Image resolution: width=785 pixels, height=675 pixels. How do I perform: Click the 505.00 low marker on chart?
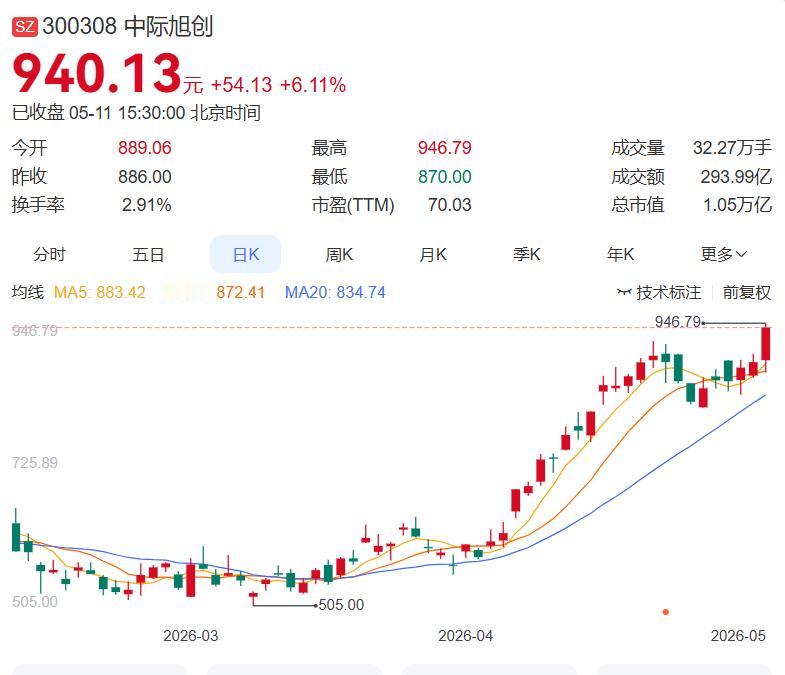[341, 605]
